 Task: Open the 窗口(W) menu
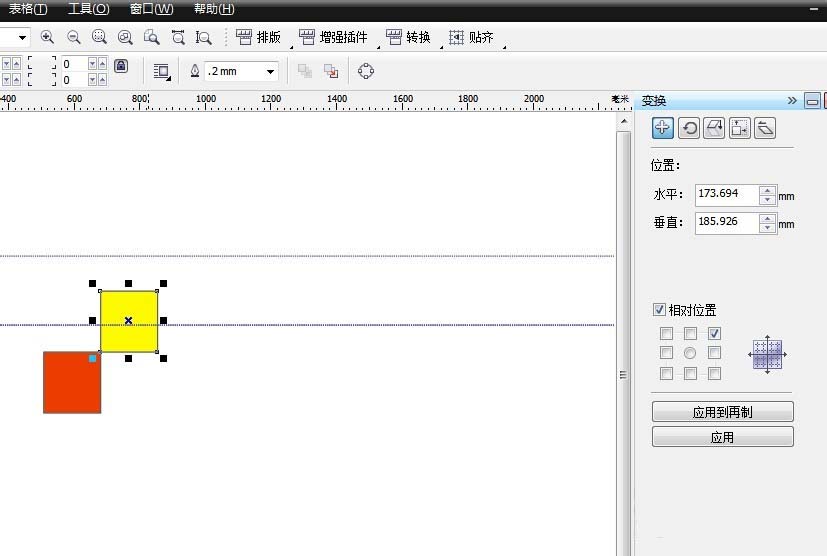(x=151, y=9)
